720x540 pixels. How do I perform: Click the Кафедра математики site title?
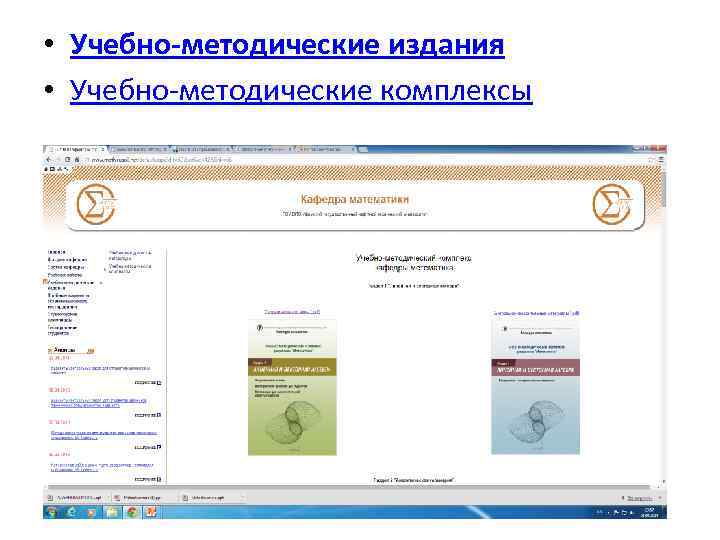coord(354,199)
